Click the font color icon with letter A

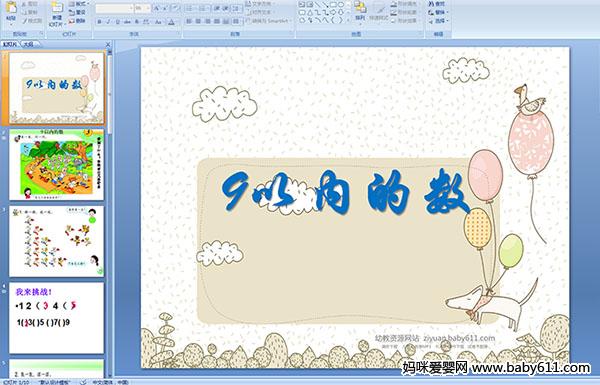[171, 22]
